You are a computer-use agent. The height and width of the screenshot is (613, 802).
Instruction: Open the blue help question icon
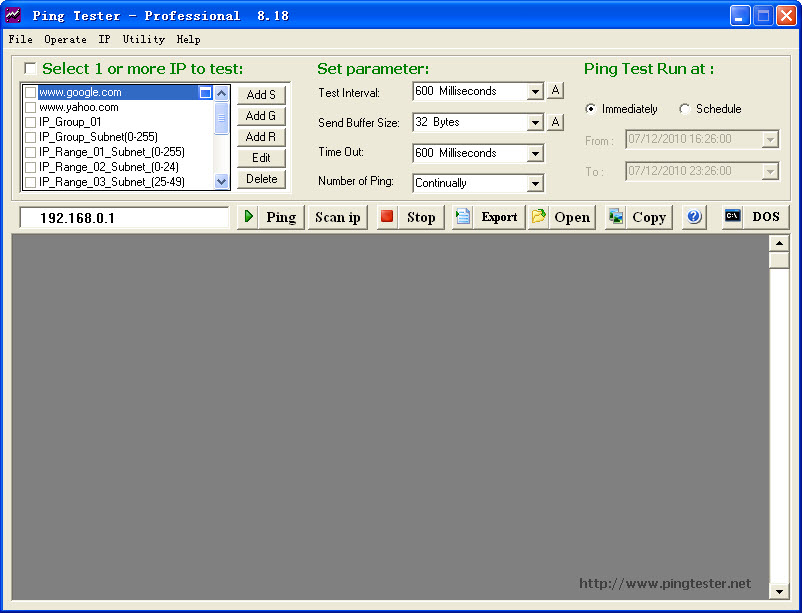click(x=694, y=217)
